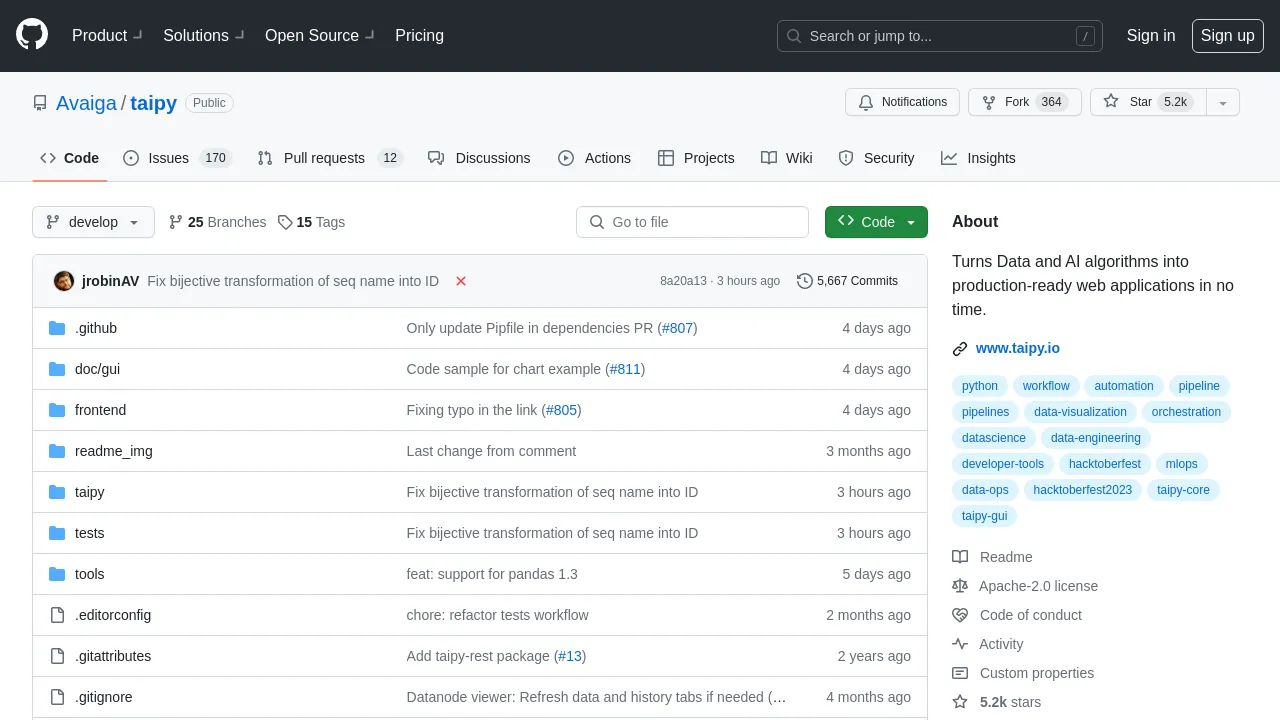The width and height of the screenshot is (1280, 720).
Task: Open the frontend folder
Action: 100,410
